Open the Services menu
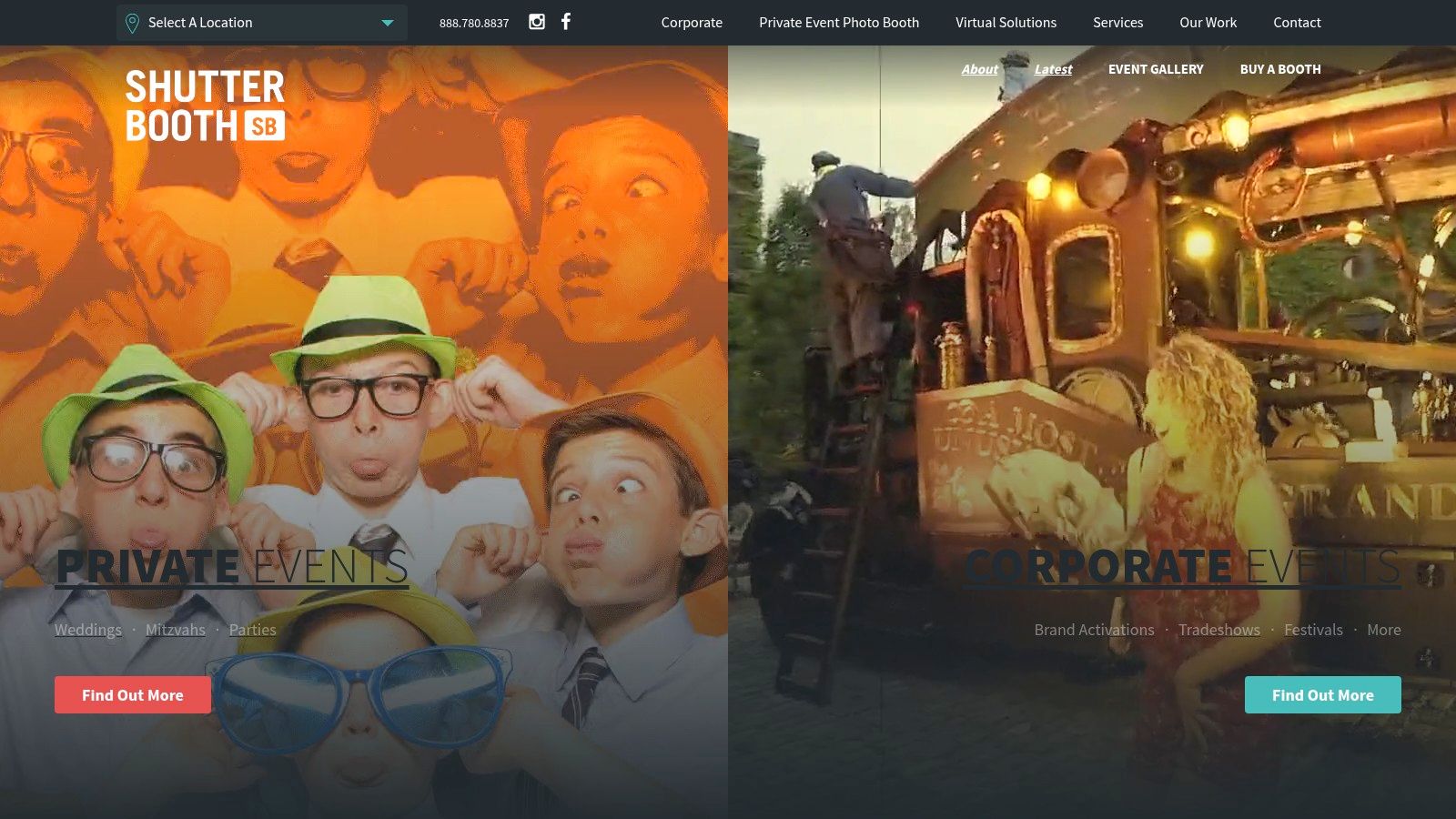 [x=1117, y=23]
